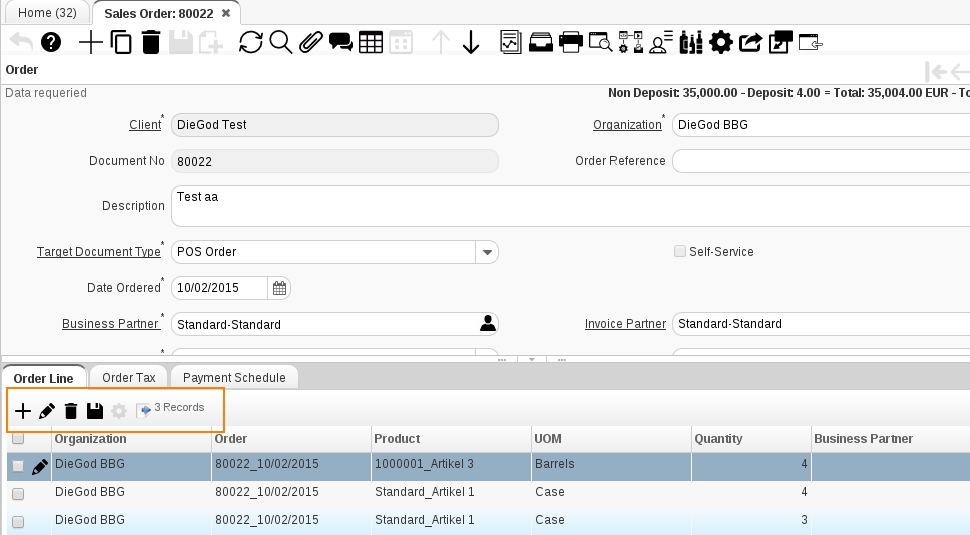The image size is (970, 535).
Task: Expand the Target Document Type dropdown
Action: [x=486, y=252]
